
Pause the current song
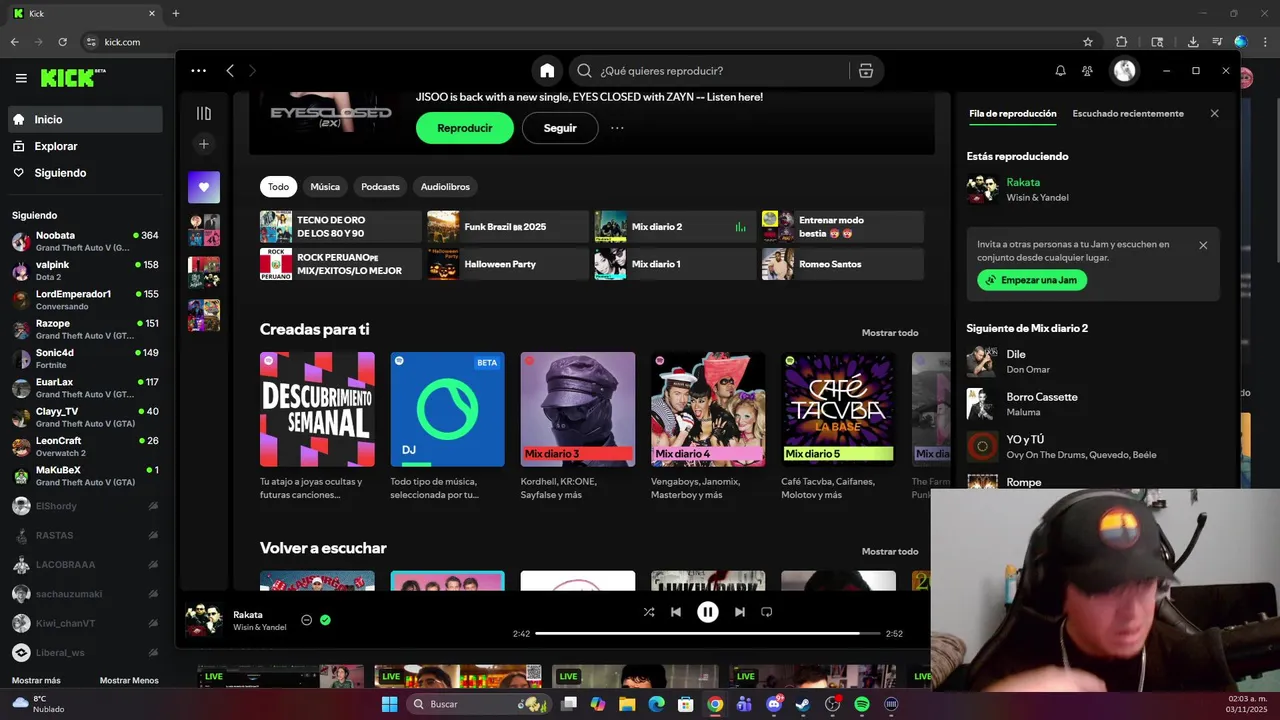coord(708,612)
